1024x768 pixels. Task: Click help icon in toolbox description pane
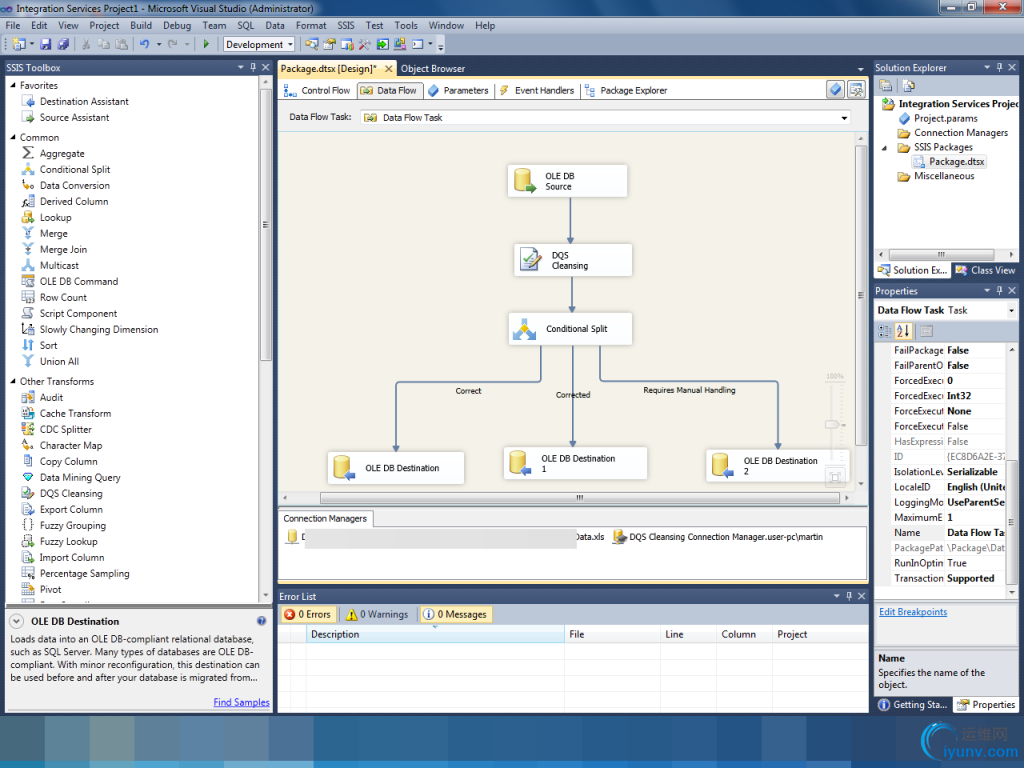(x=261, y=621)
